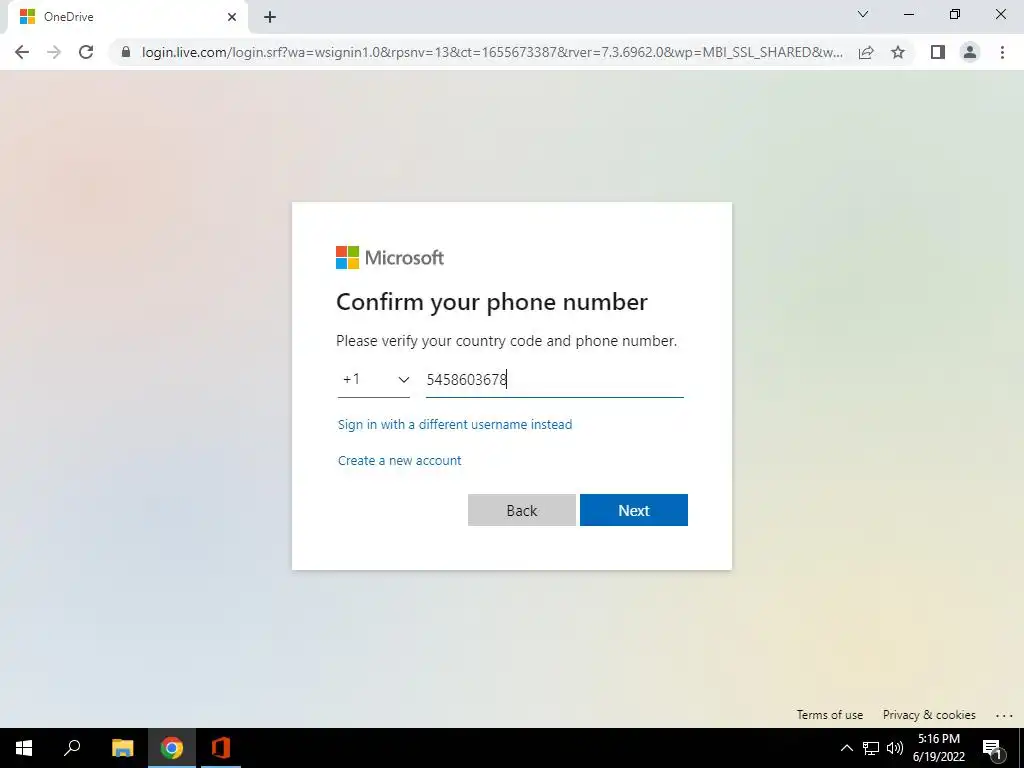Open Windows taskbar search
This screenshot has width=1024, height=768.
[x=72, y=748]
